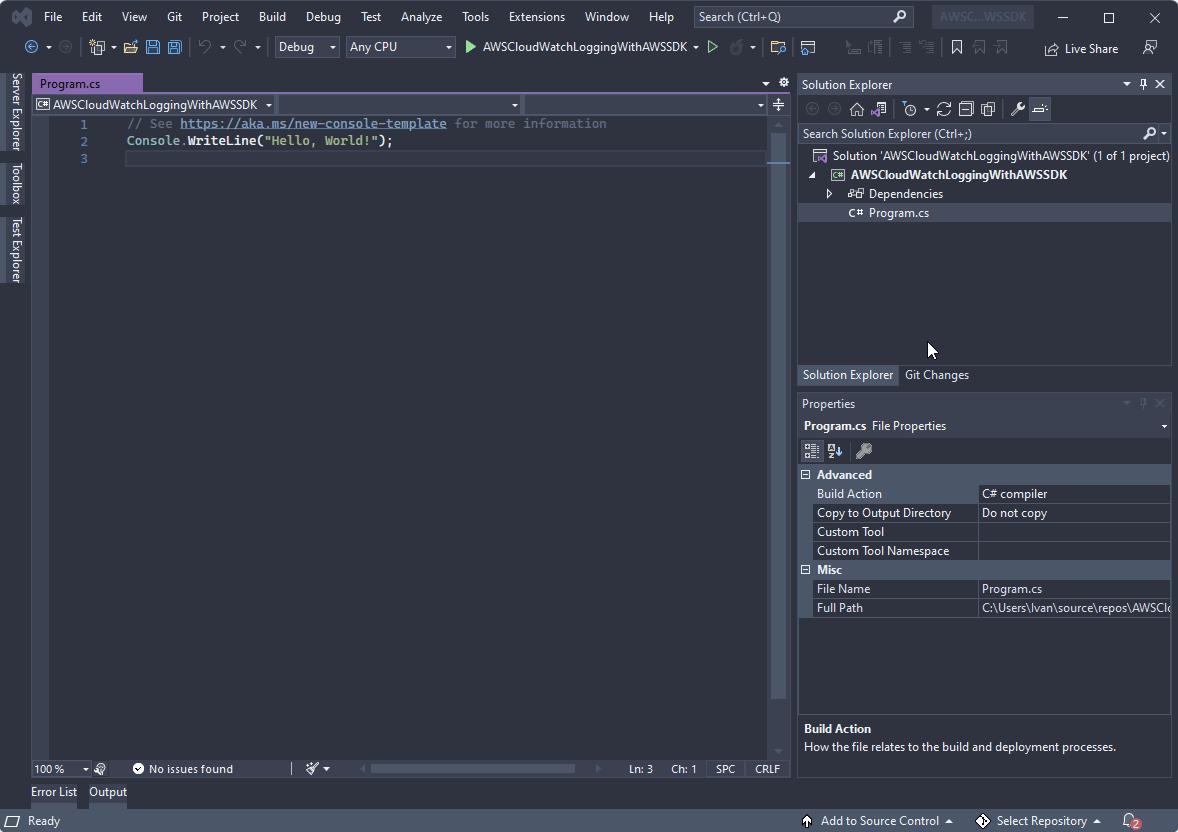This screenshot has width=1178, height=832.
Task: Open the Server Explorer side tab
Action: [17, 112]
